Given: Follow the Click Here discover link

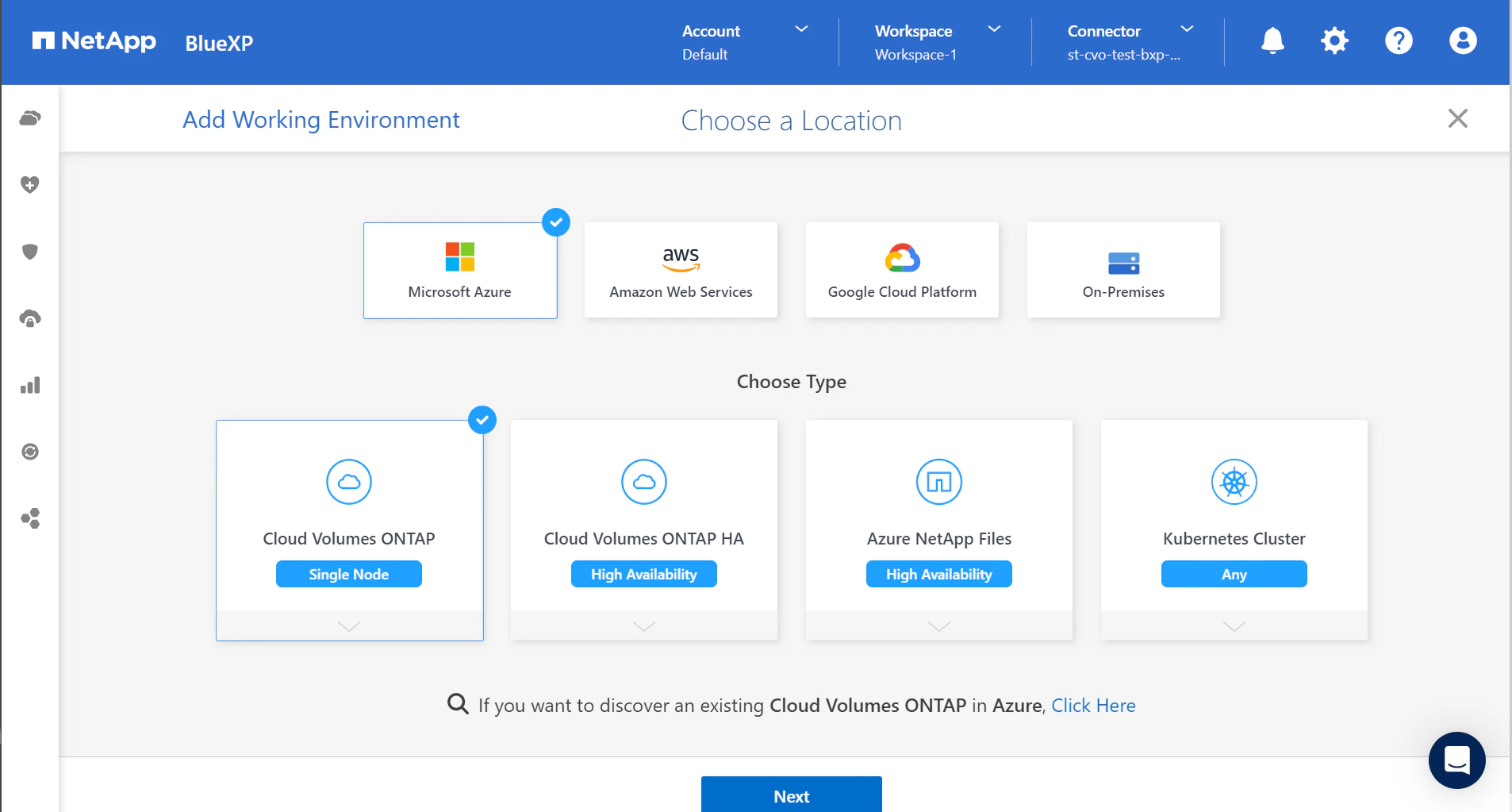Looking at the screenshot, I should click(1093, 706).
